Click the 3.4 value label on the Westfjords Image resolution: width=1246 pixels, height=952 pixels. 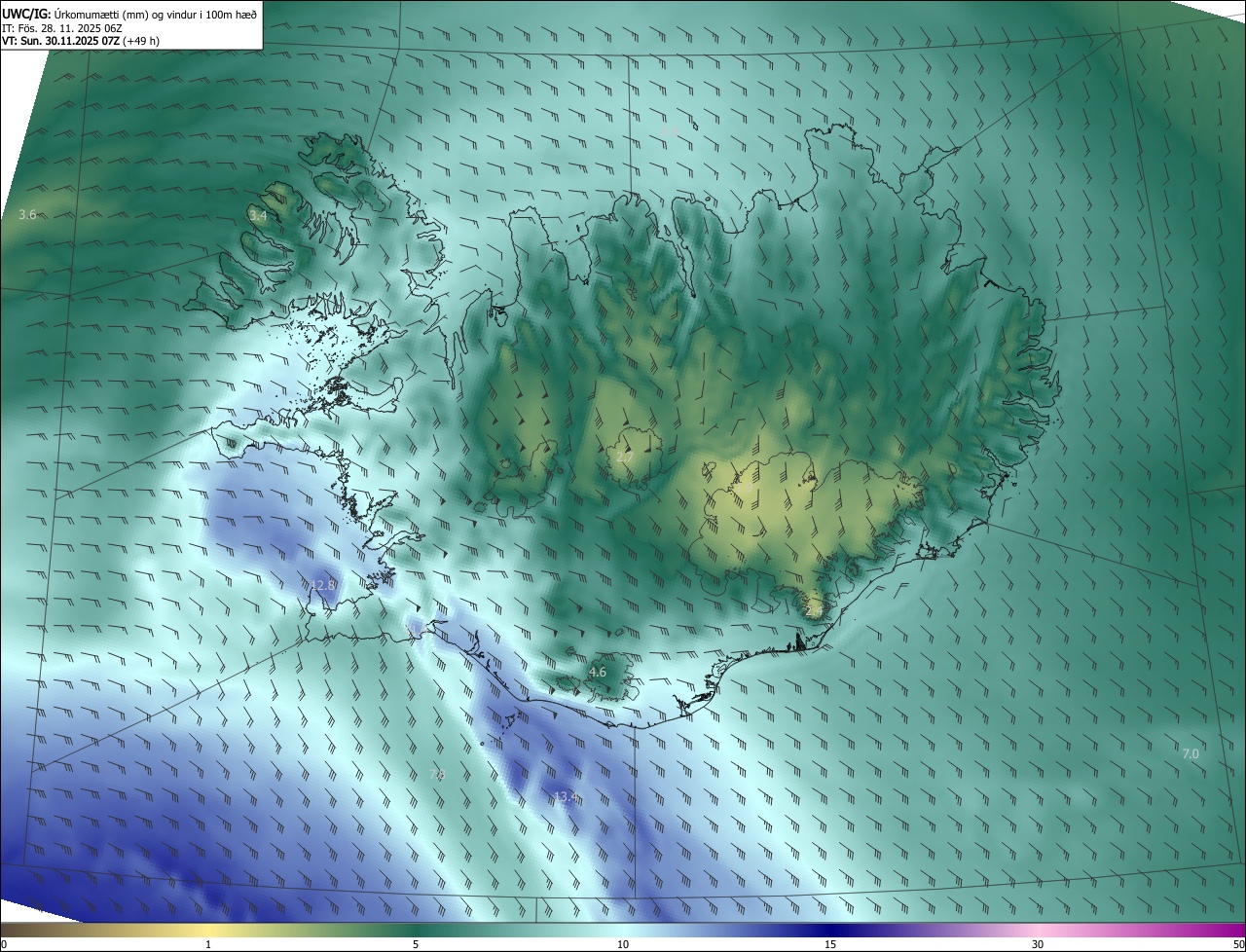click(257, 215)
